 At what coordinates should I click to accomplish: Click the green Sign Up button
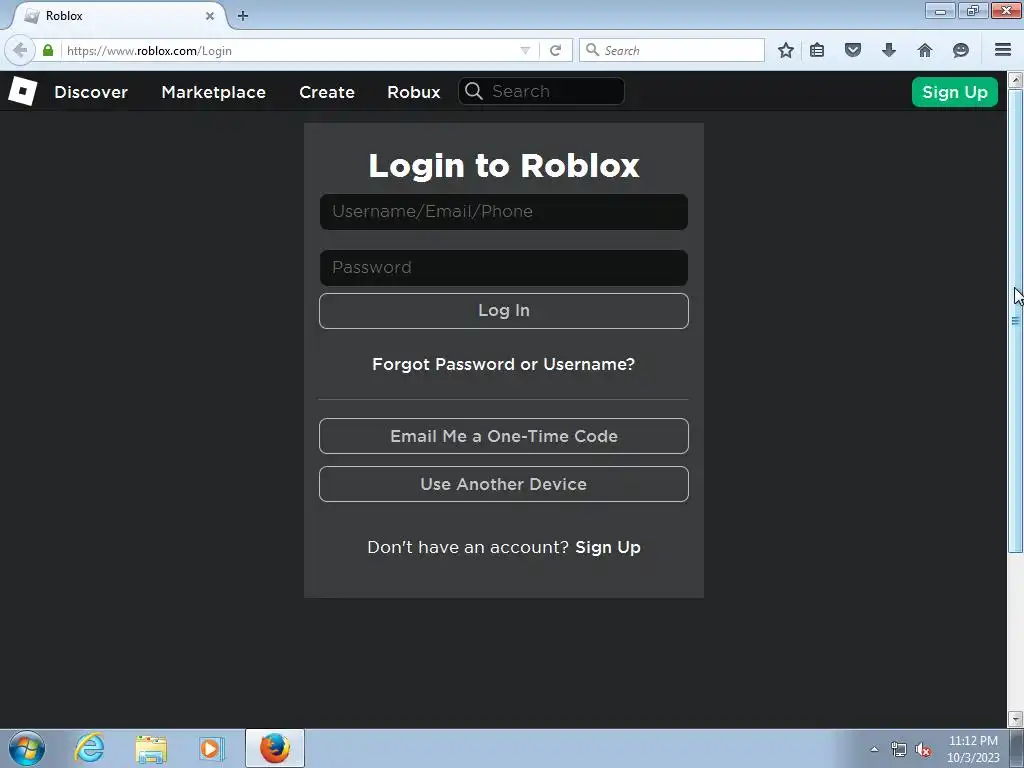pos(955,92)
